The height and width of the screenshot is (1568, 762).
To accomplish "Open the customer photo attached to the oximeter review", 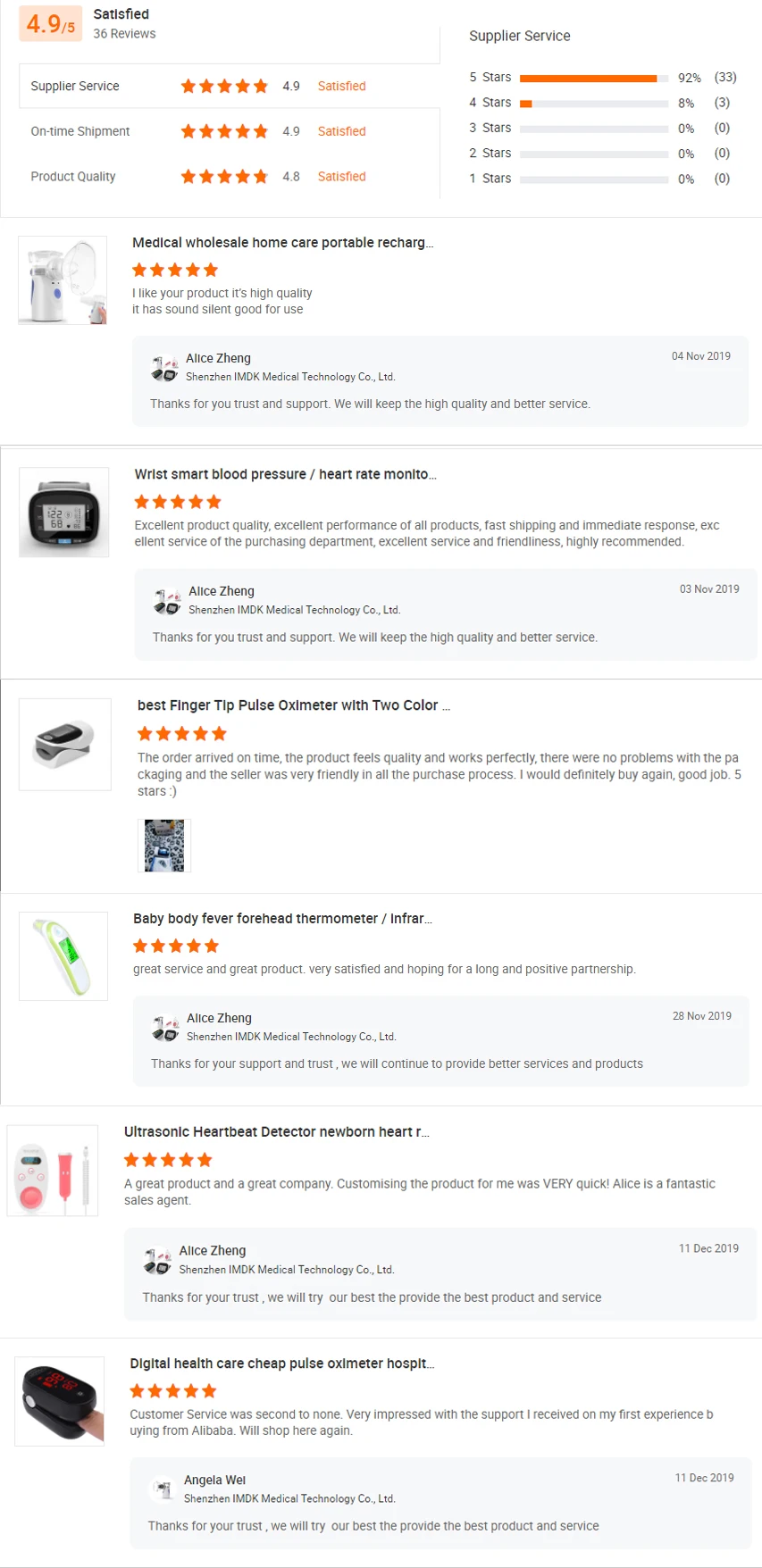I will coord(164,845).
